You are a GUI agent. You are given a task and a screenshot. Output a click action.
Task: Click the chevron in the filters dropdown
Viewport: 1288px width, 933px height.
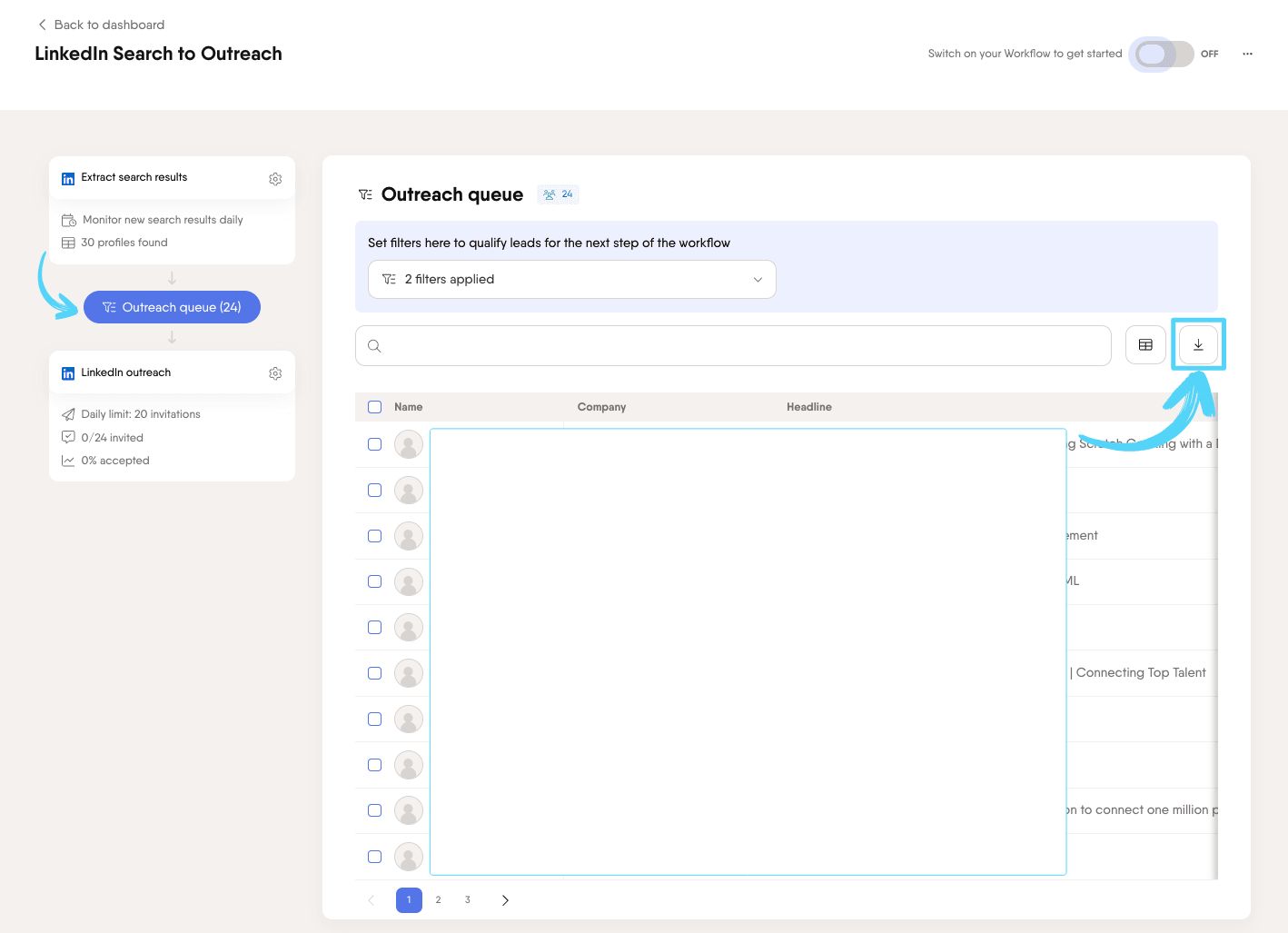[758, 279]
